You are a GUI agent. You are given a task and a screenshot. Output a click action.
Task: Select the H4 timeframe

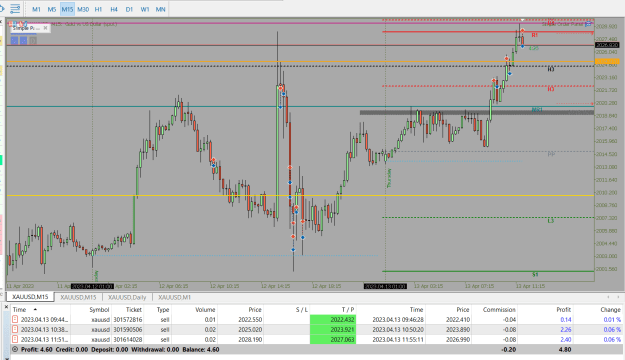[x=114, y=9]
